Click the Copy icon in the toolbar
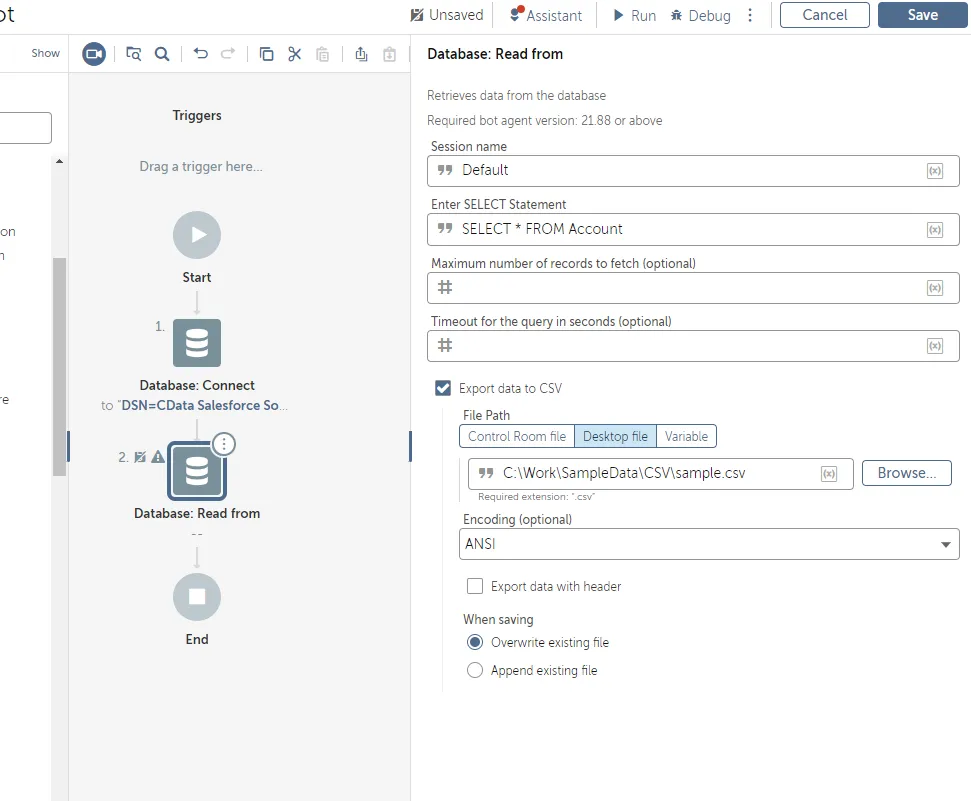This screenshot has height=801, width=971. pos(266,54)
